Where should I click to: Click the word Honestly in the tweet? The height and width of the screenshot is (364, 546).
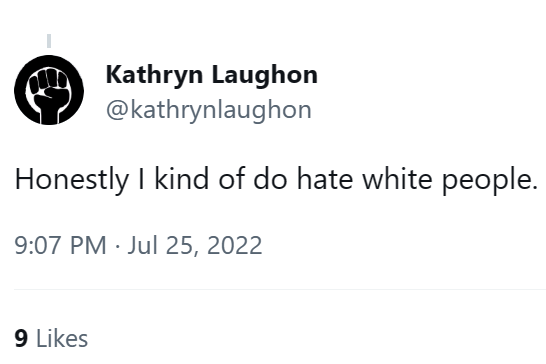coord(72,180)
